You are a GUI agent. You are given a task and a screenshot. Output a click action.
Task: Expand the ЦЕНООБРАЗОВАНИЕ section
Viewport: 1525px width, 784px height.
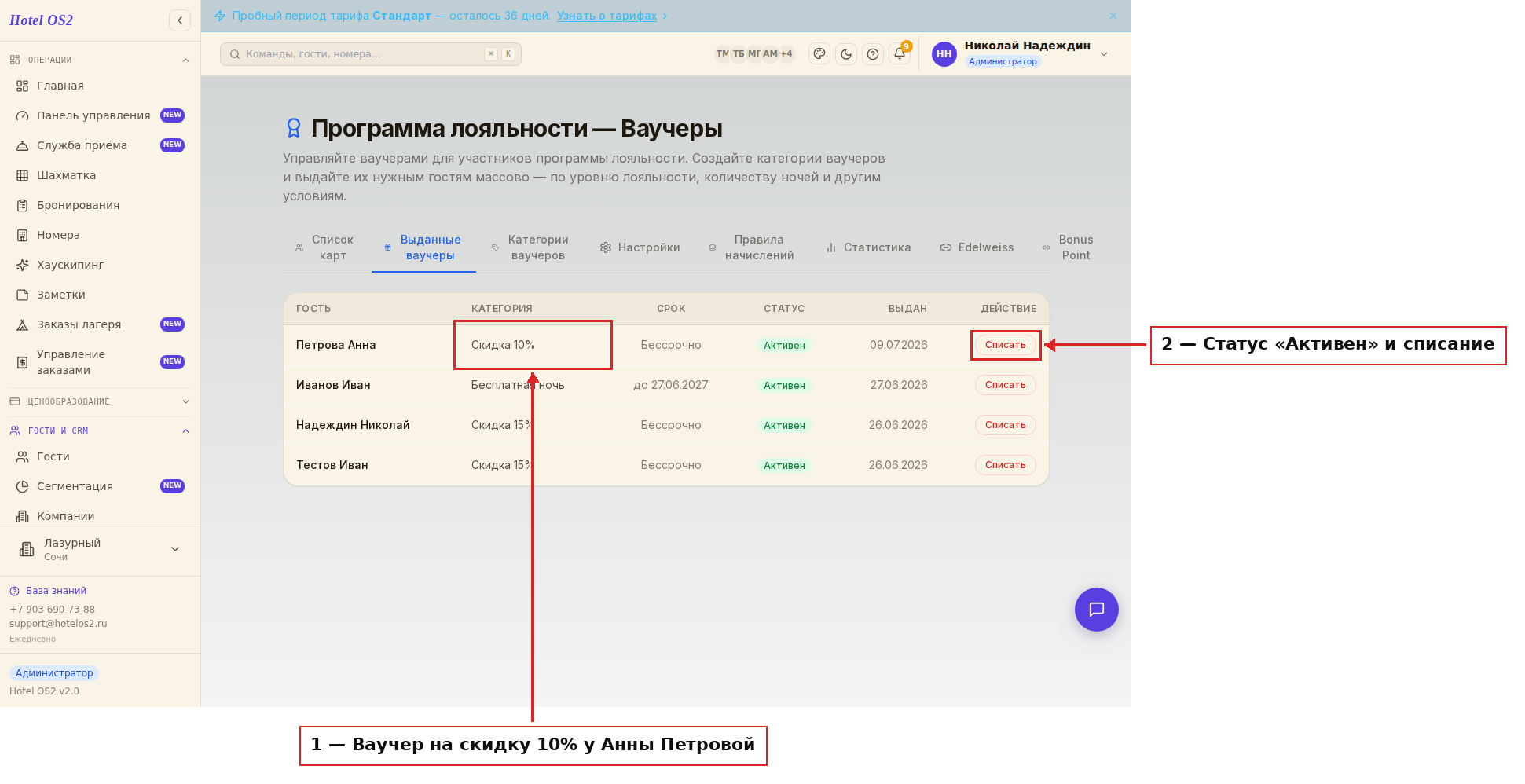(x=100, y=401)
